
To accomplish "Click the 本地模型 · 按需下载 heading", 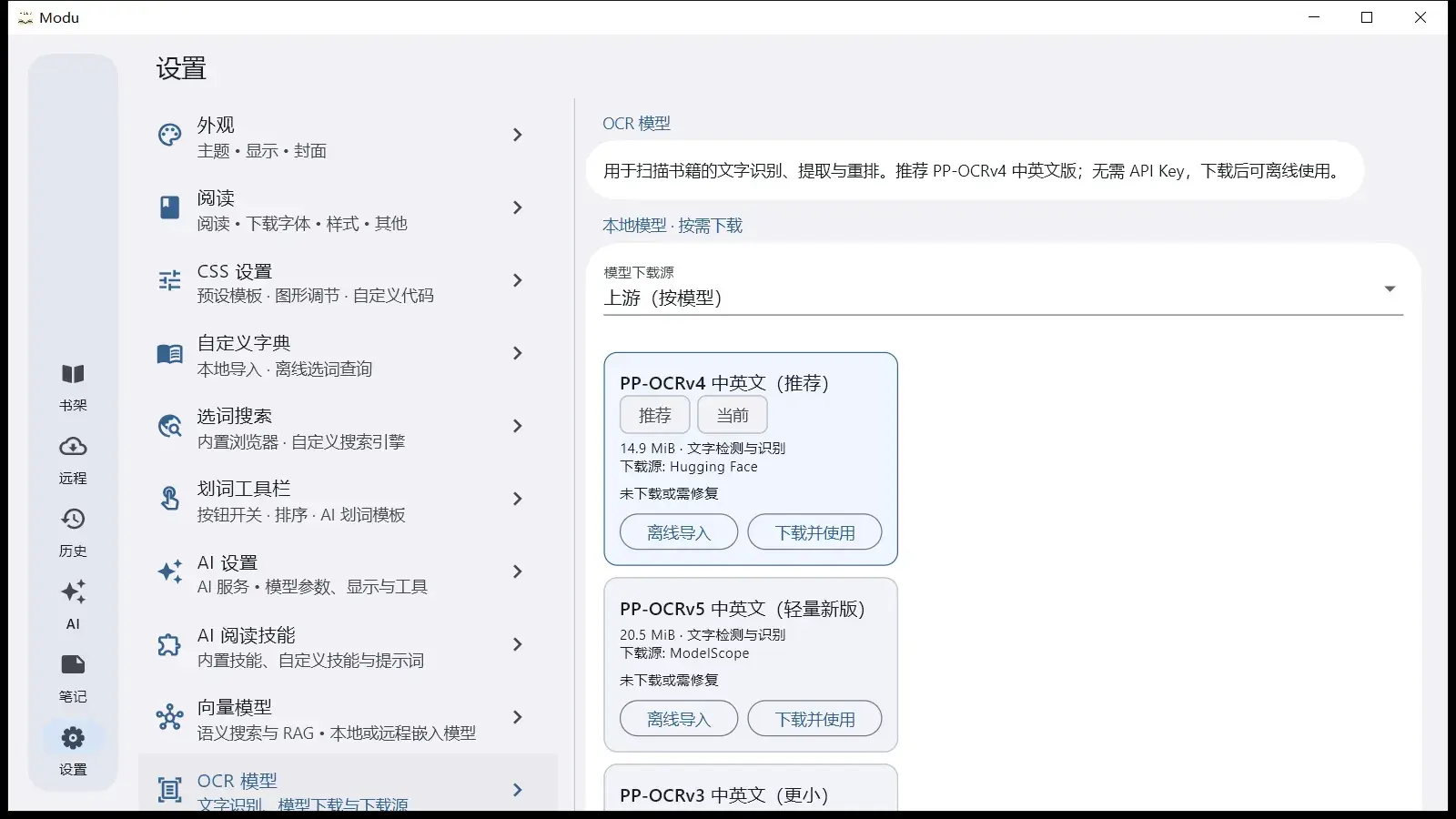I will (x=672, y=226).
